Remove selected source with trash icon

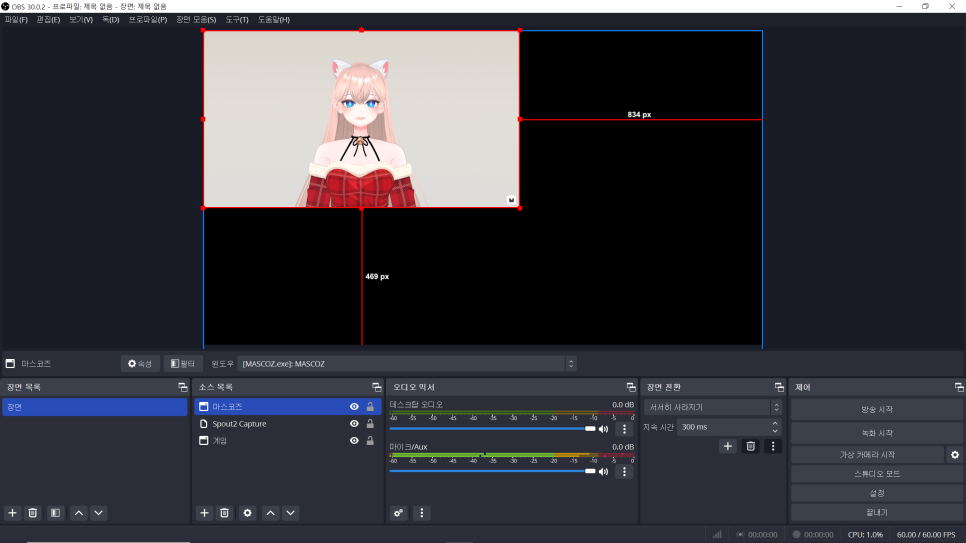(x=225, y=513)
